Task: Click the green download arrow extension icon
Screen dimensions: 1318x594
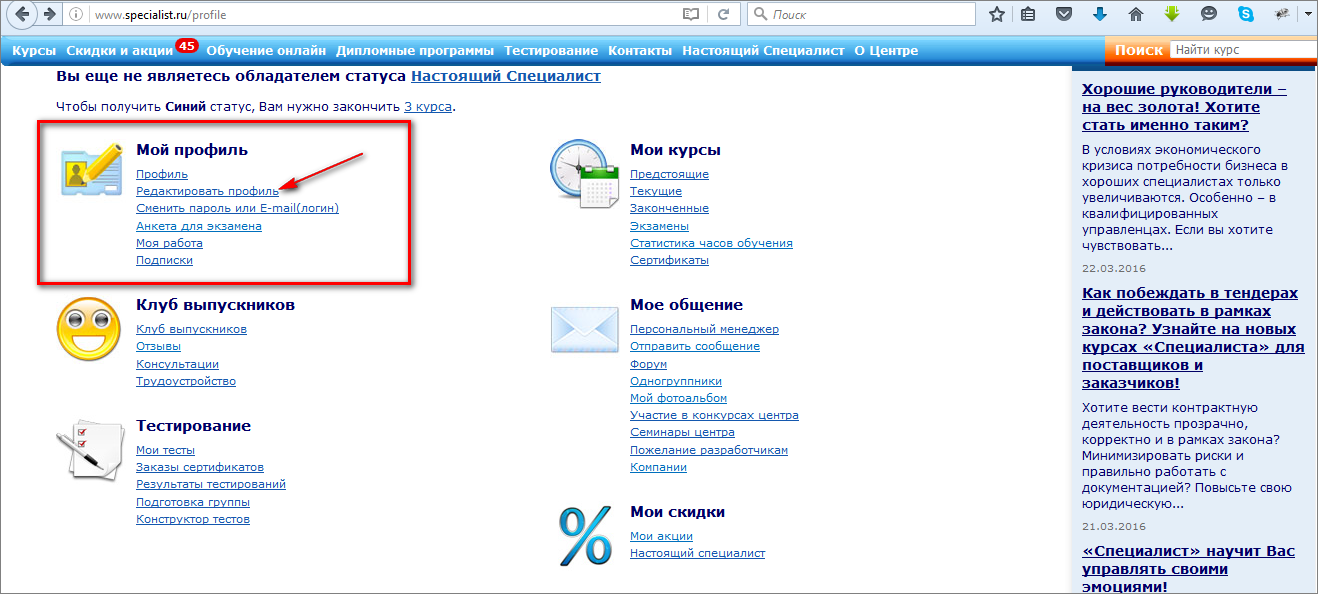Action: pyautogui.click(x=1173, y=15)
